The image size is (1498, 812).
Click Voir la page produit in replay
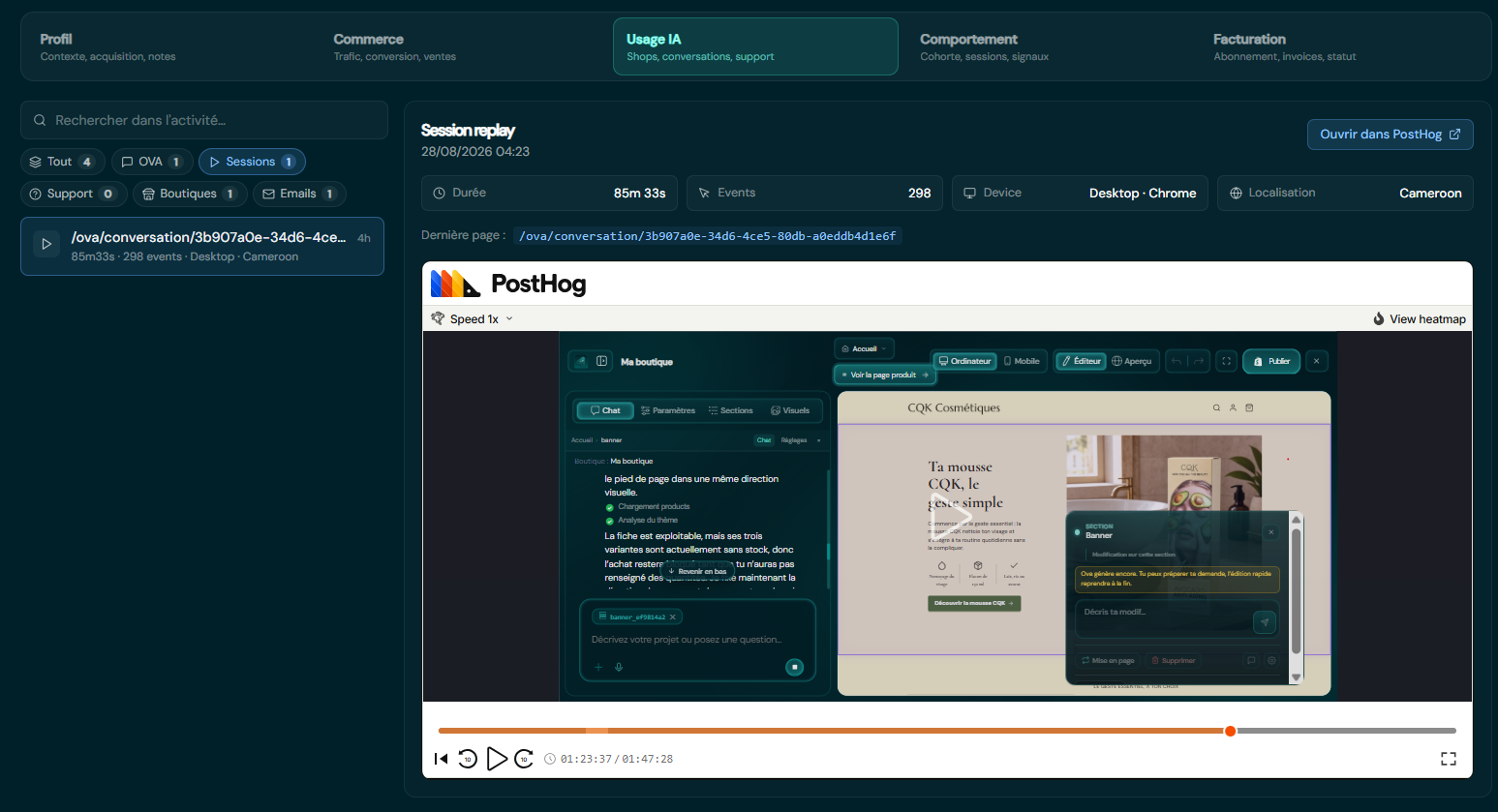885,375
